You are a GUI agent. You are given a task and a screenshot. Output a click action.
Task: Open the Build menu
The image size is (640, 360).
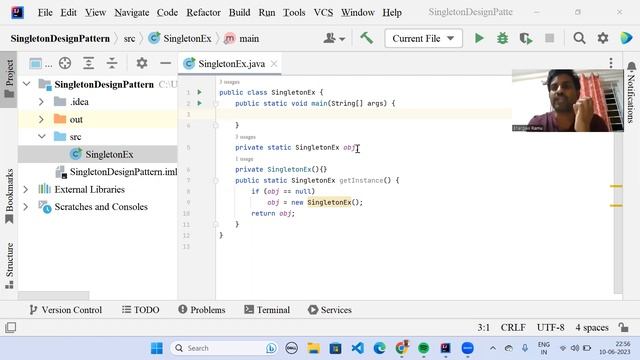click(239, 13)
